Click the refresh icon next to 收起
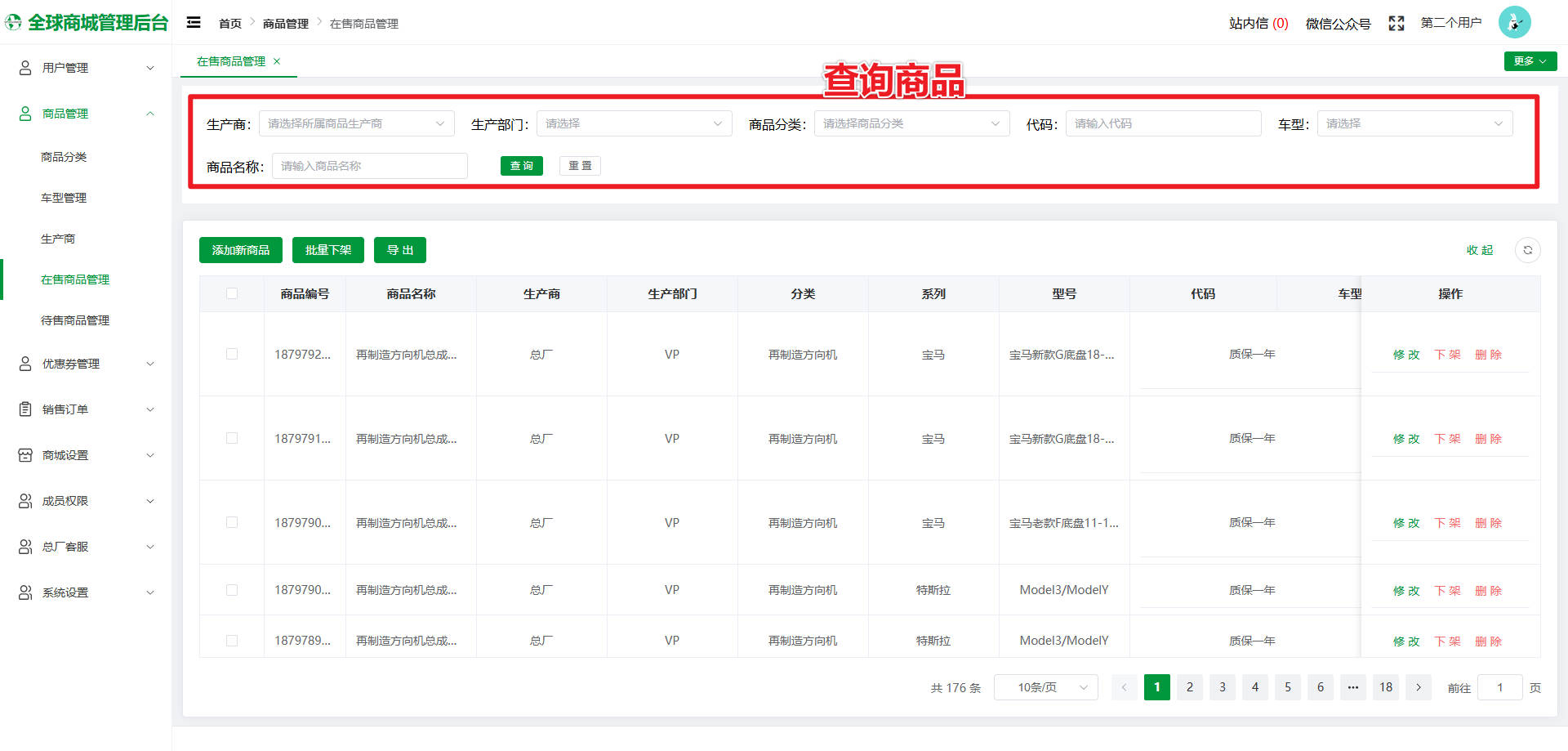Image resolution: width=1568 pixels, height=751 pixels. click(x=1527, y=250)
